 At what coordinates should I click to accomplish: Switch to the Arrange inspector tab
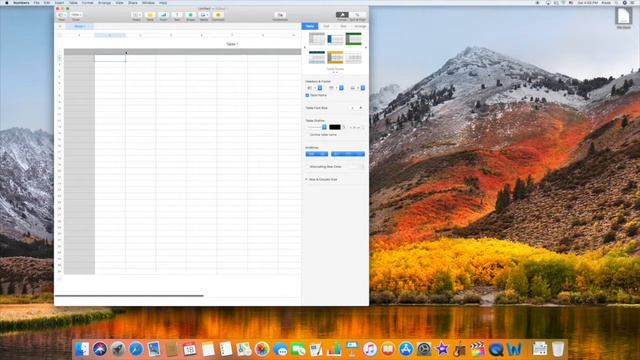click(x=360, y=26)
